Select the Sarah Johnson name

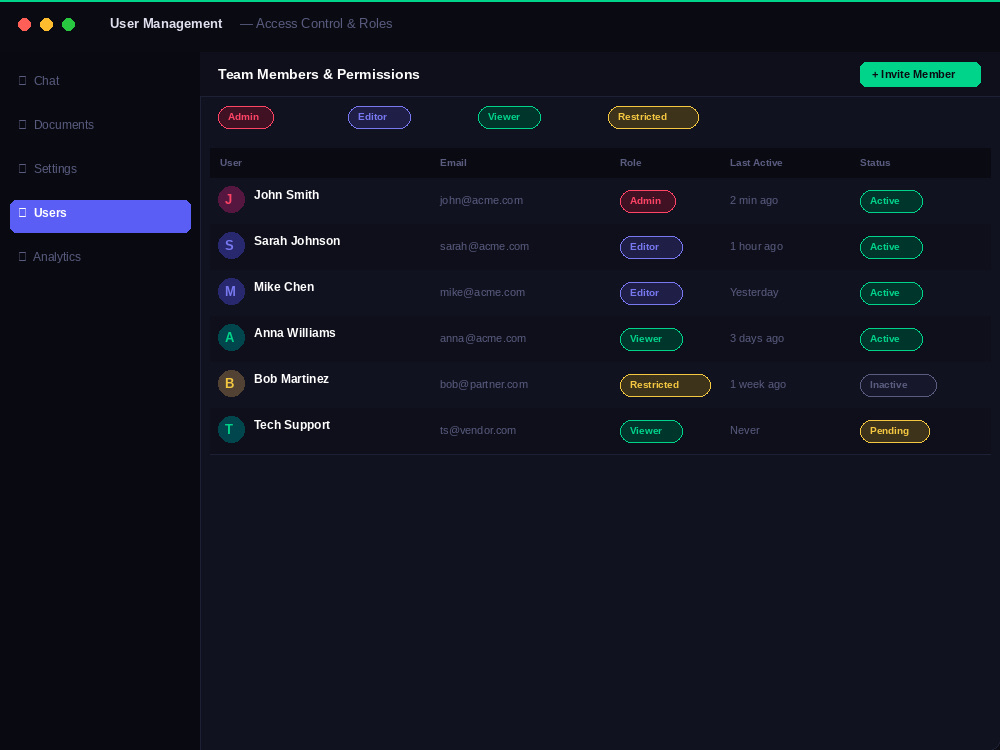[x=297, y=241]
